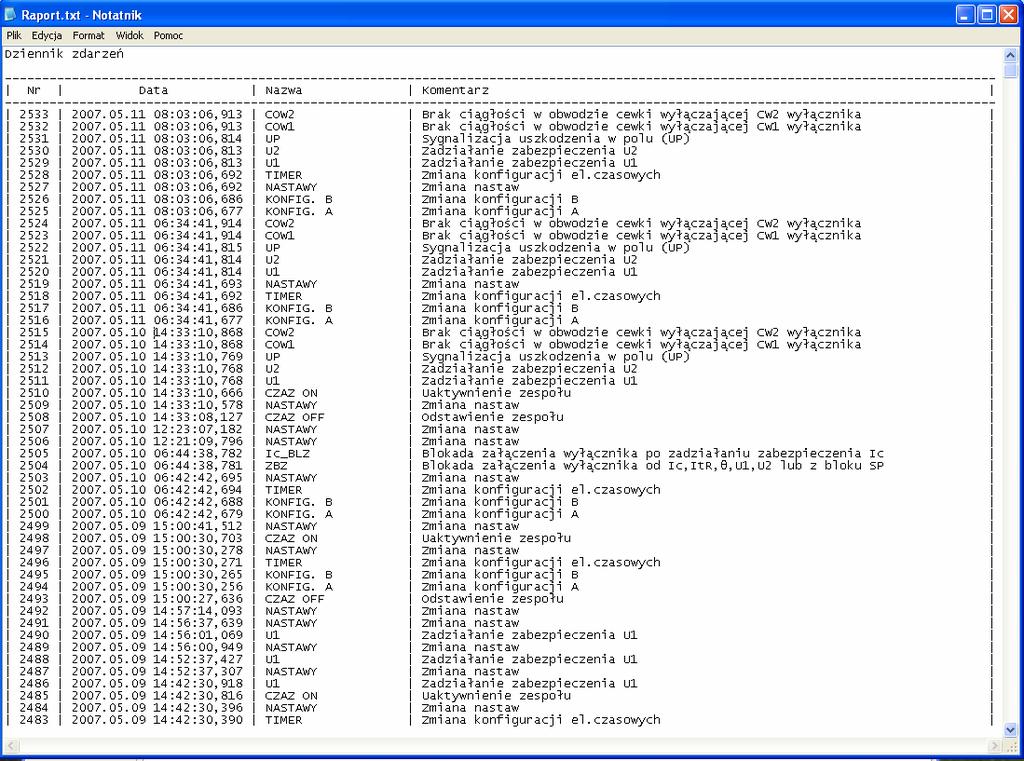
Task: Click event number 2483
Action: click(x=34, y=720)
